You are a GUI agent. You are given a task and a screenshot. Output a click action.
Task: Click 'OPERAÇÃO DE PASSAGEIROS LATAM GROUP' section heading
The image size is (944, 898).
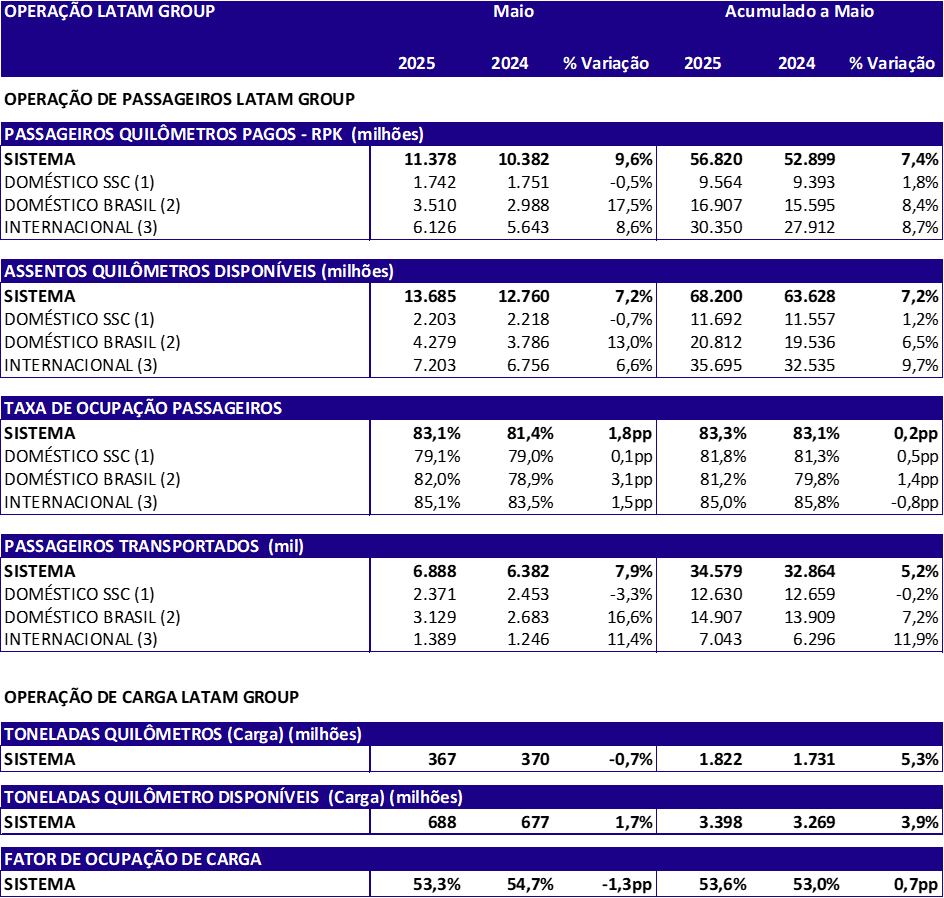click(x=179, y=99)
